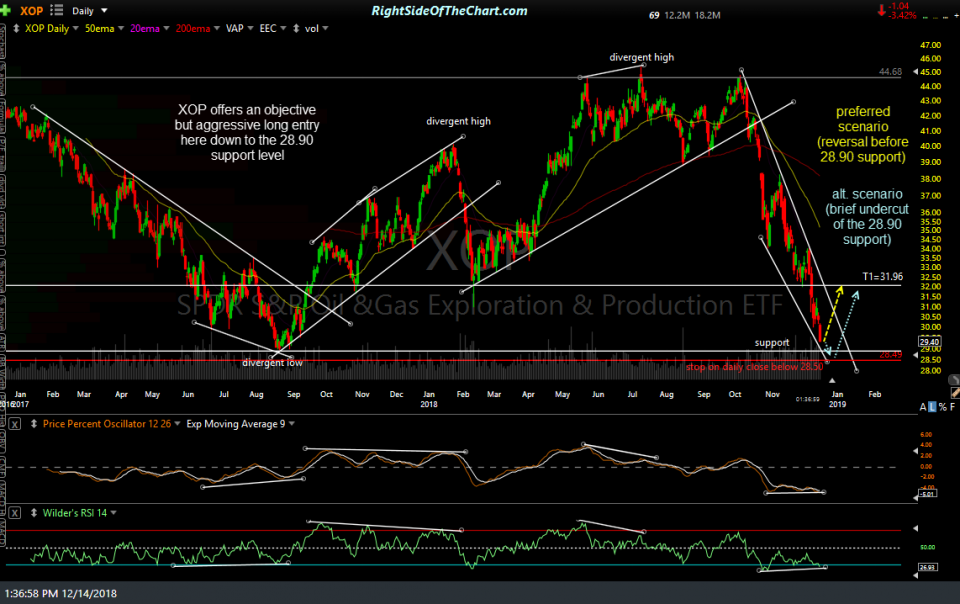Open the watchlist icon beside the XOP symbol

pos(55,10)
